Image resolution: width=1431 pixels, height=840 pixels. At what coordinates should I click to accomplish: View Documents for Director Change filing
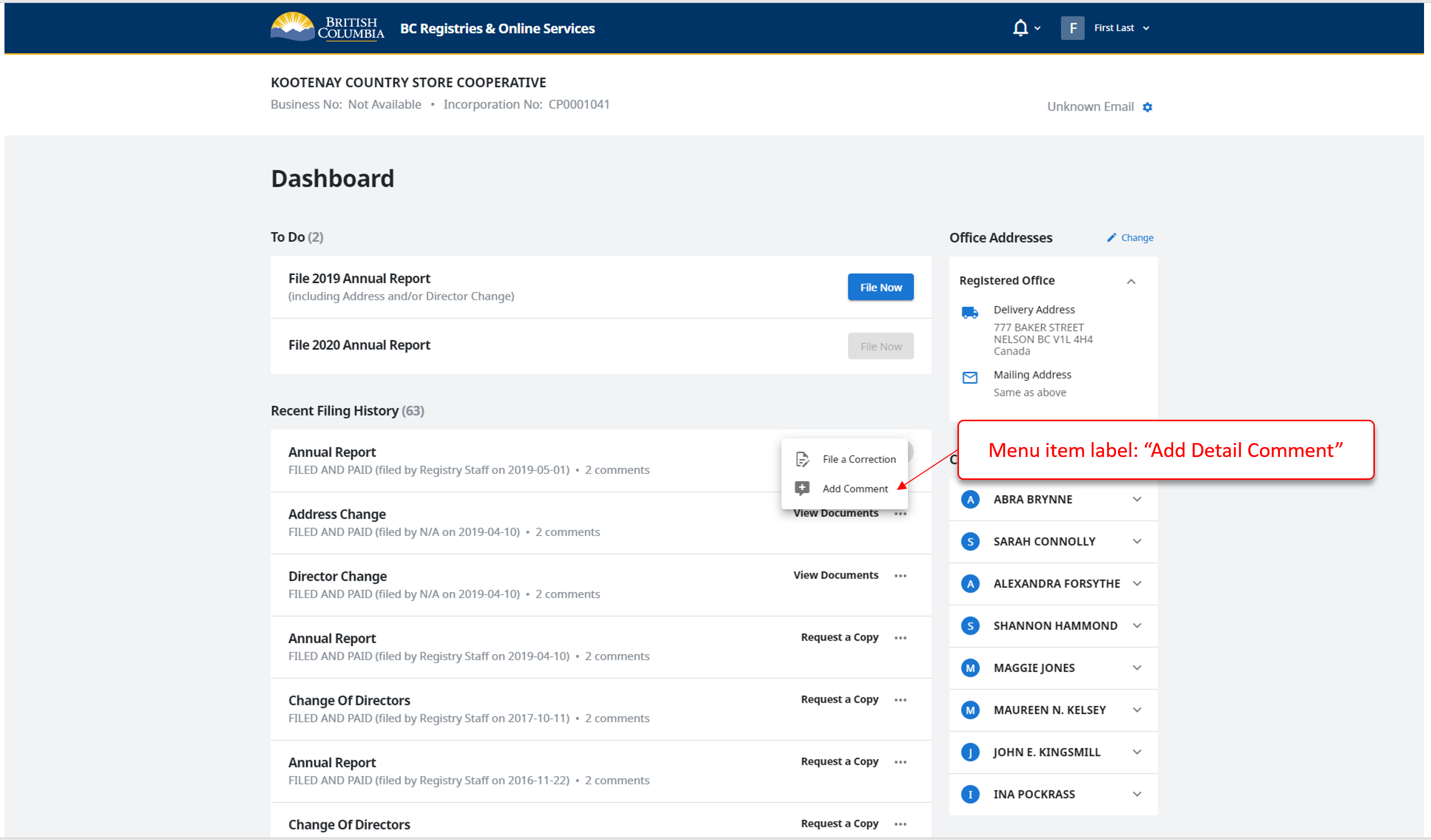835,575
